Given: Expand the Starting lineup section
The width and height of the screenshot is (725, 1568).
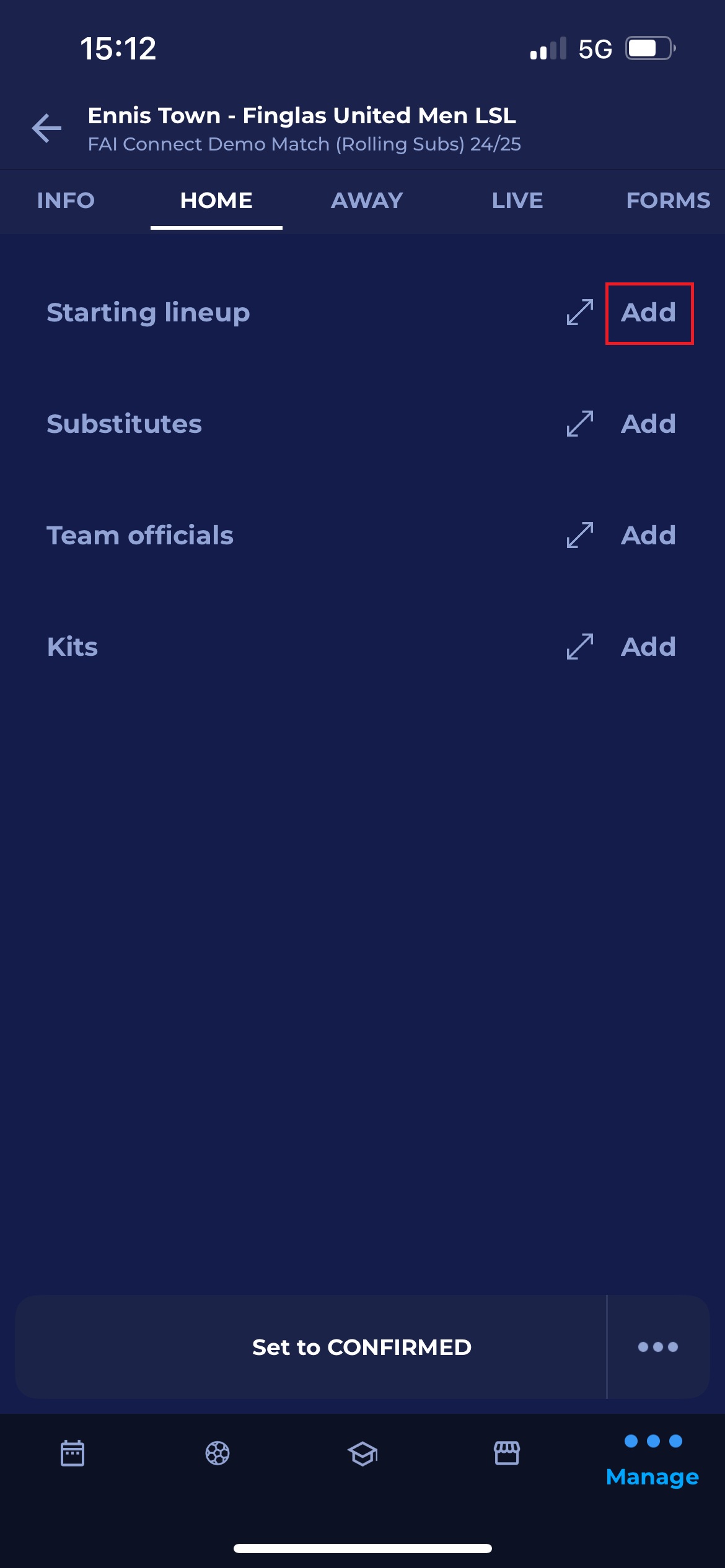Looking at the screenshot, I should [580, 312].
